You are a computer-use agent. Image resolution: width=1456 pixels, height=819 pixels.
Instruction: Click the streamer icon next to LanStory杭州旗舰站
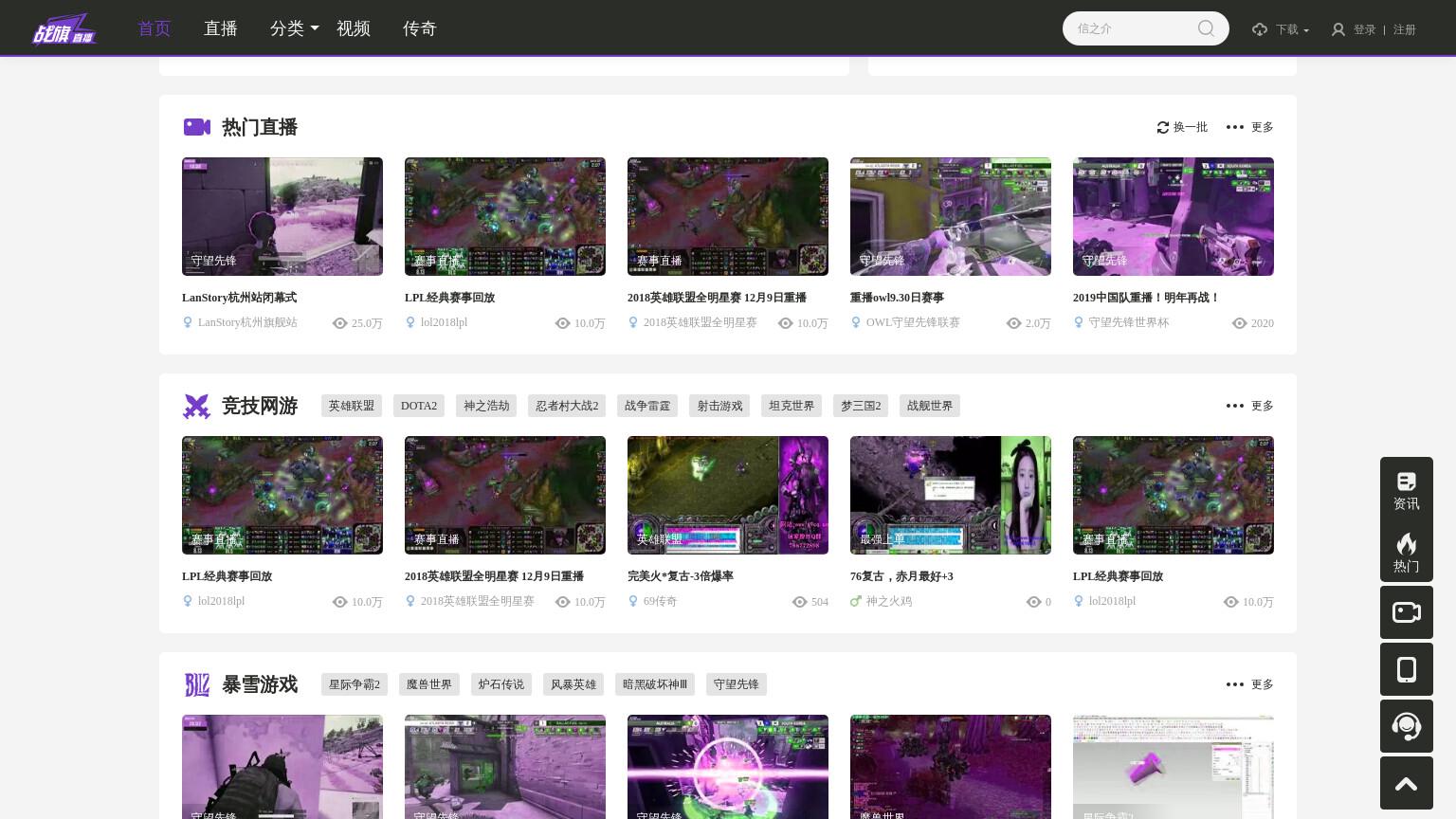(x=188, y=322)
